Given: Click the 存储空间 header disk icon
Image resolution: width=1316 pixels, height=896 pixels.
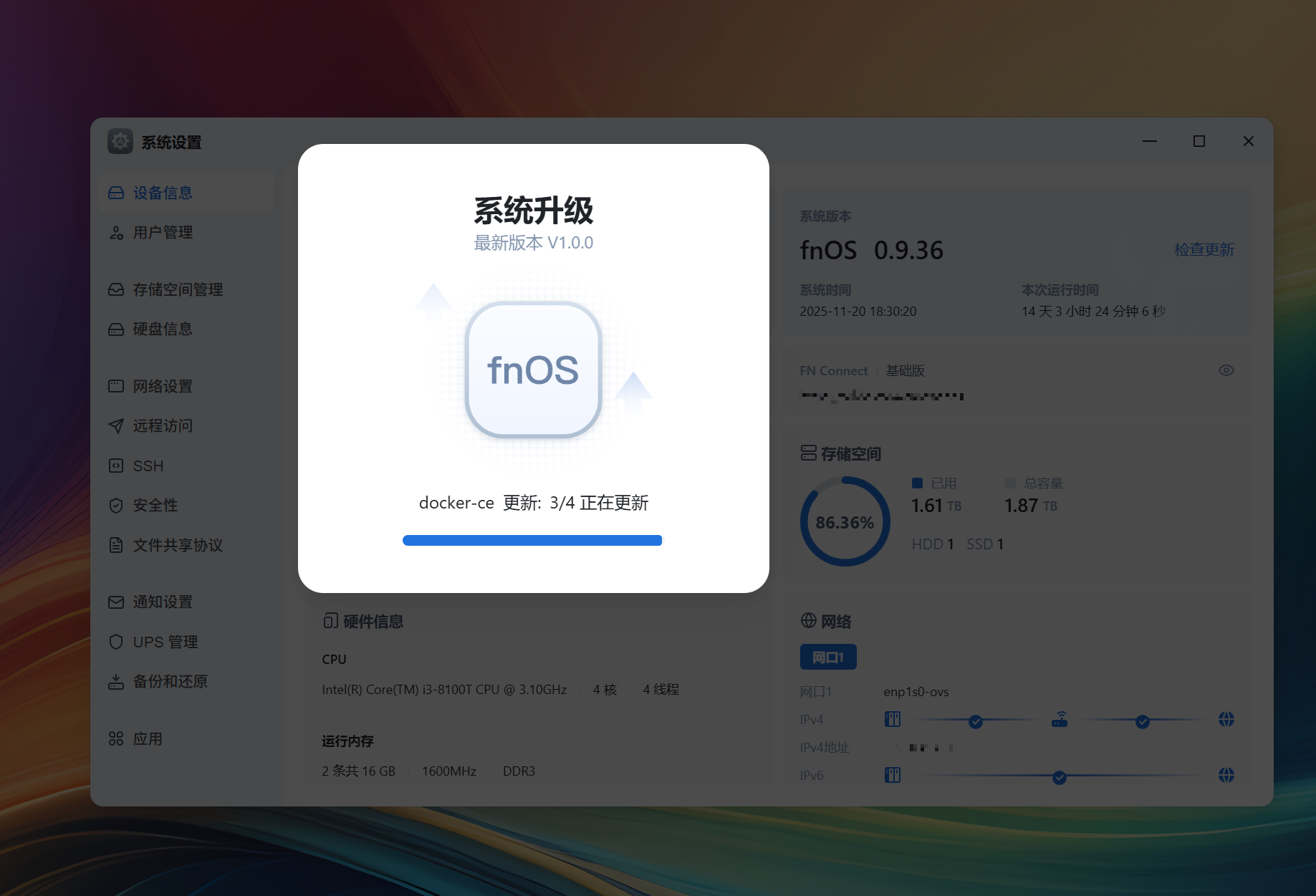Looking at the screenshot, I should (809, 453).
